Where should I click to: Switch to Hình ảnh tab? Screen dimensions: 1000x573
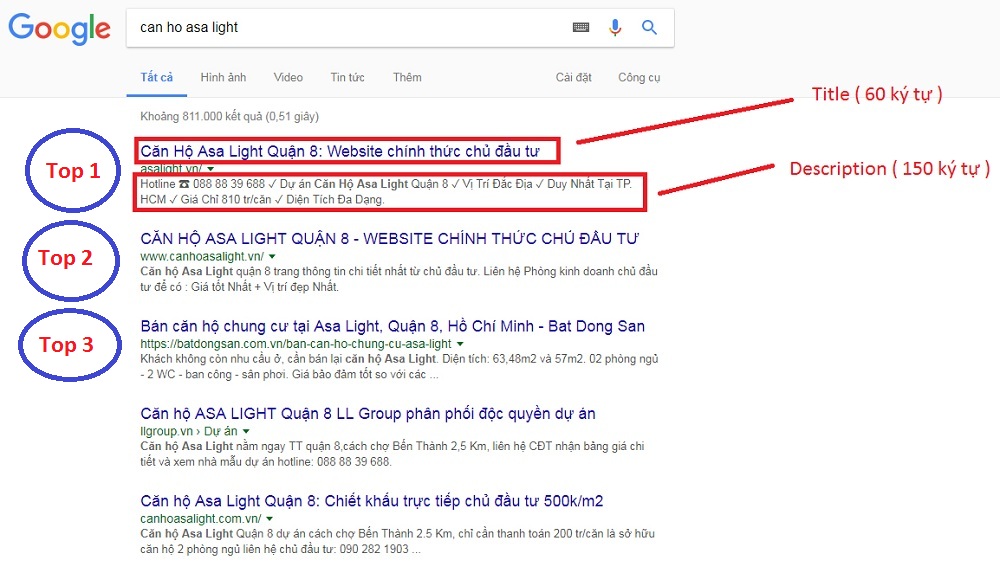(x=223, y=78)
